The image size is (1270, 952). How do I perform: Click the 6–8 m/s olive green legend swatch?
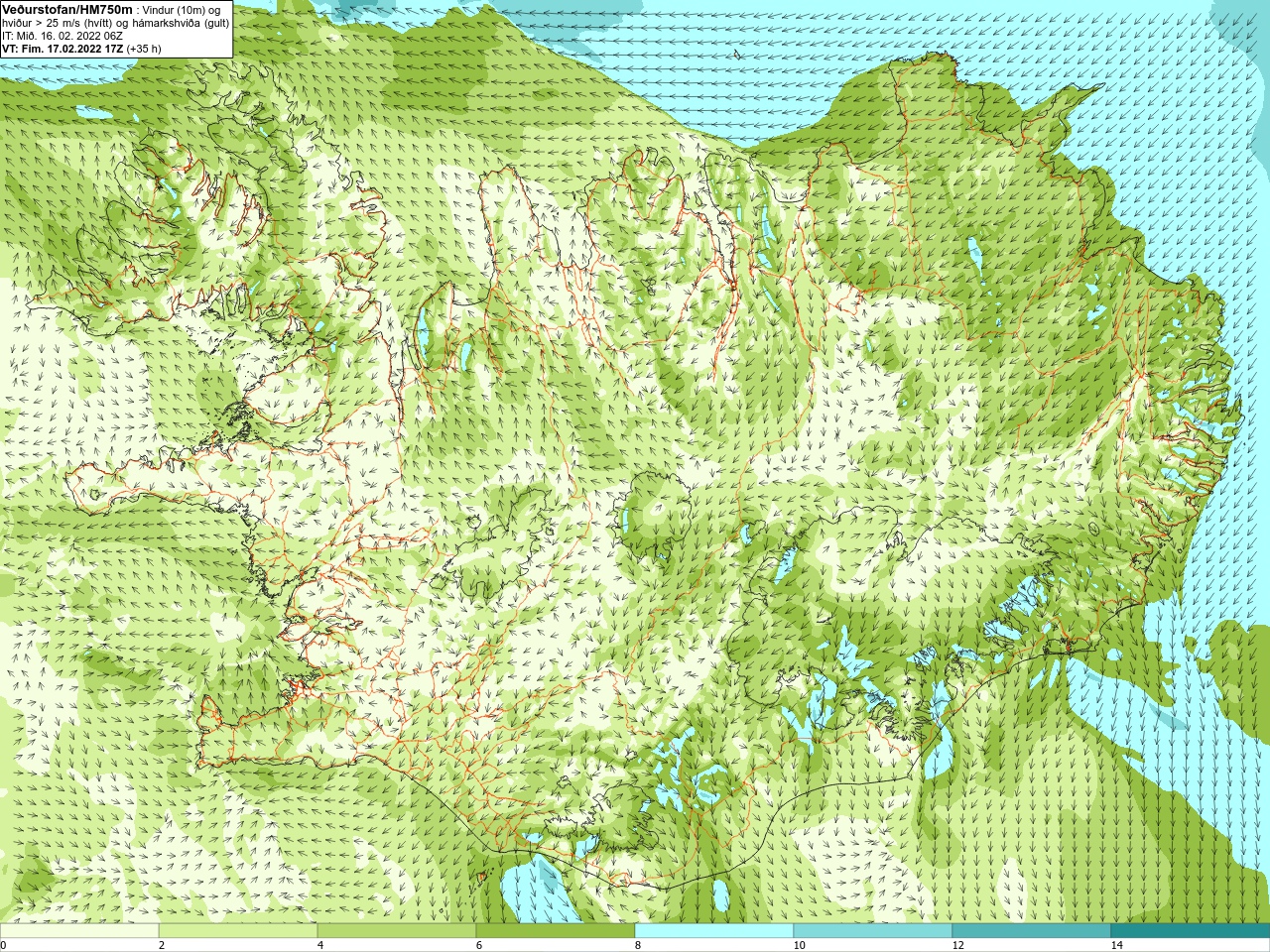pyautogui.click(x=556, y=931)
